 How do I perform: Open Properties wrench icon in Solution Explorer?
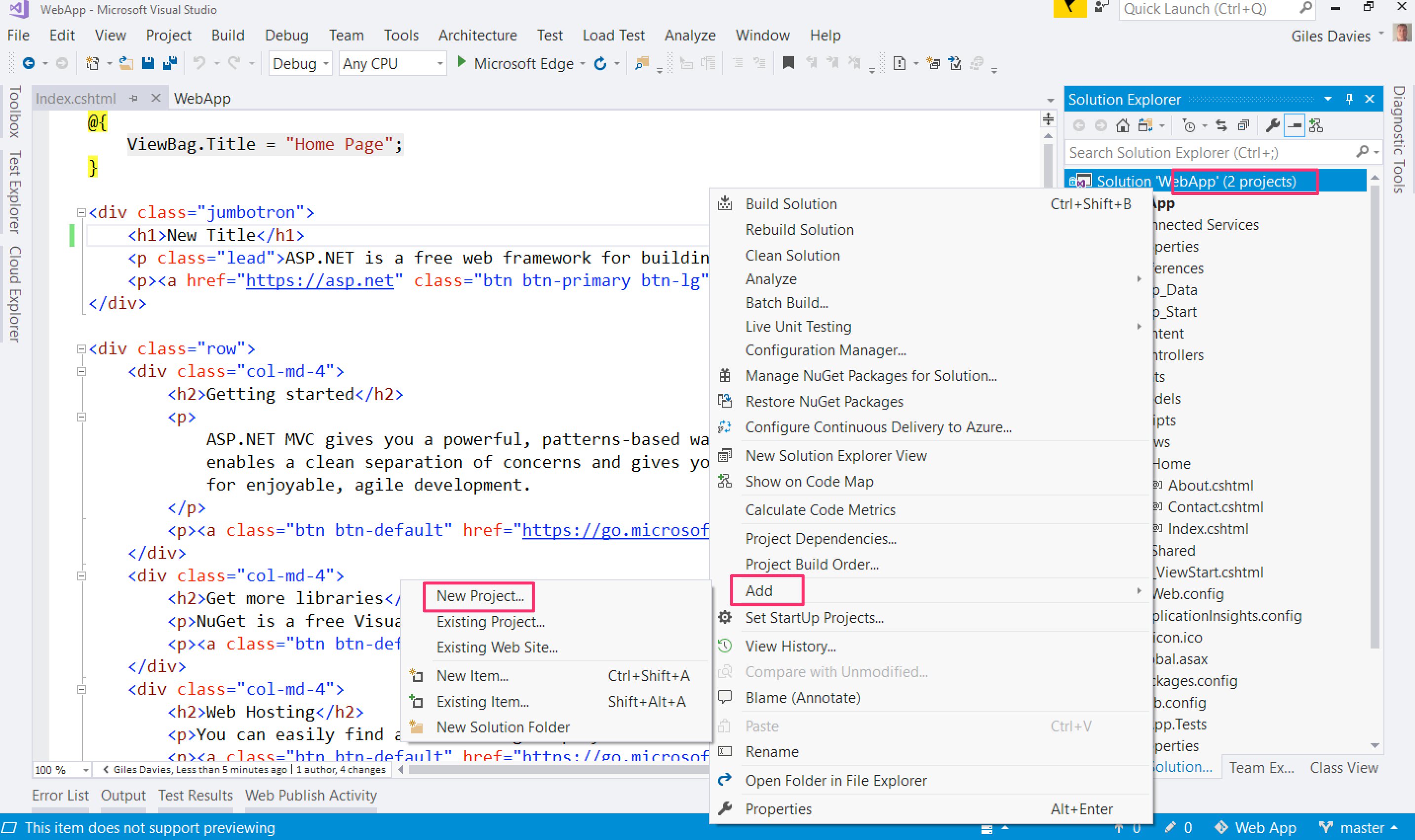tap(1272, 126)
